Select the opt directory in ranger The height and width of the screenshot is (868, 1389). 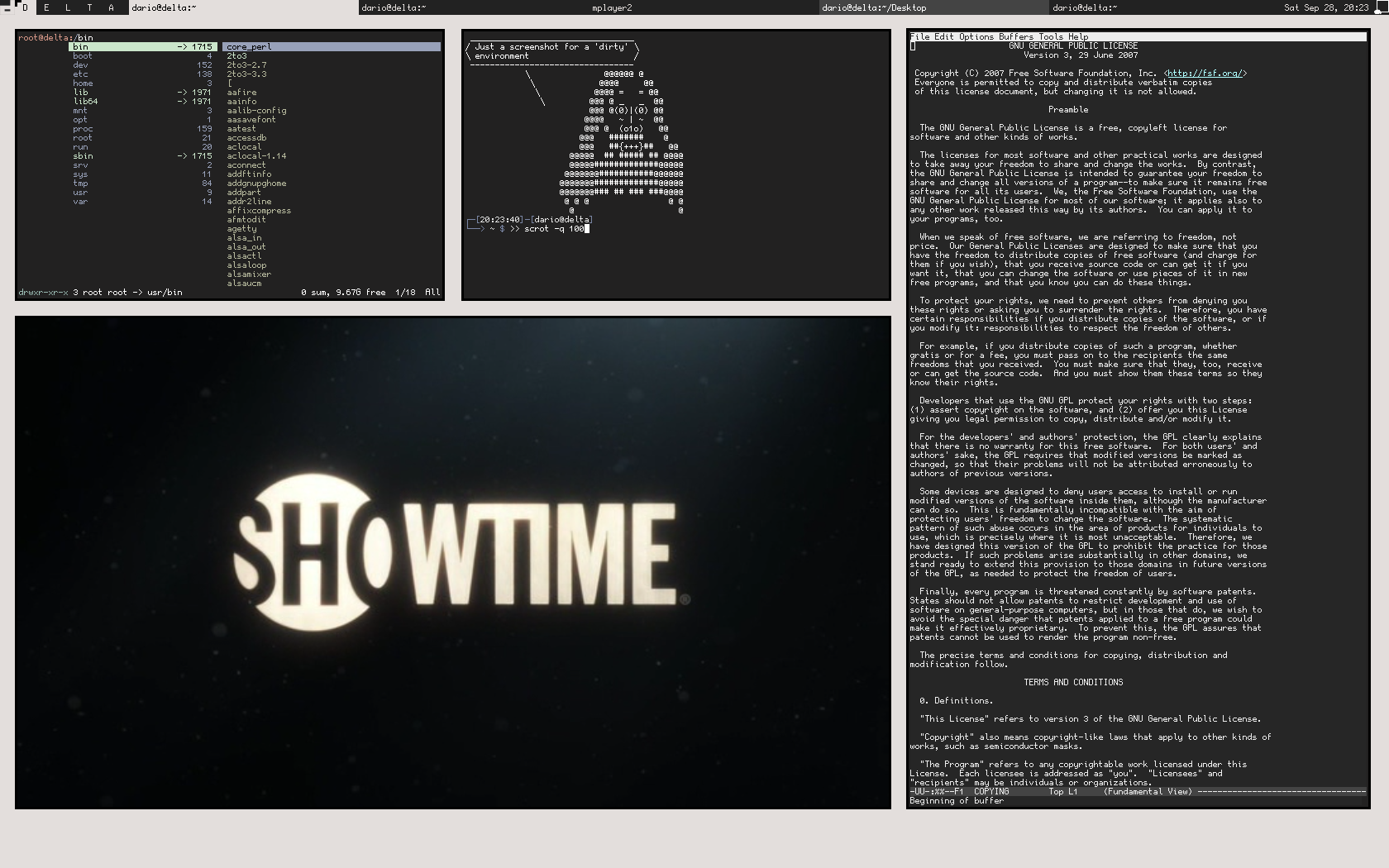point(143,120)
